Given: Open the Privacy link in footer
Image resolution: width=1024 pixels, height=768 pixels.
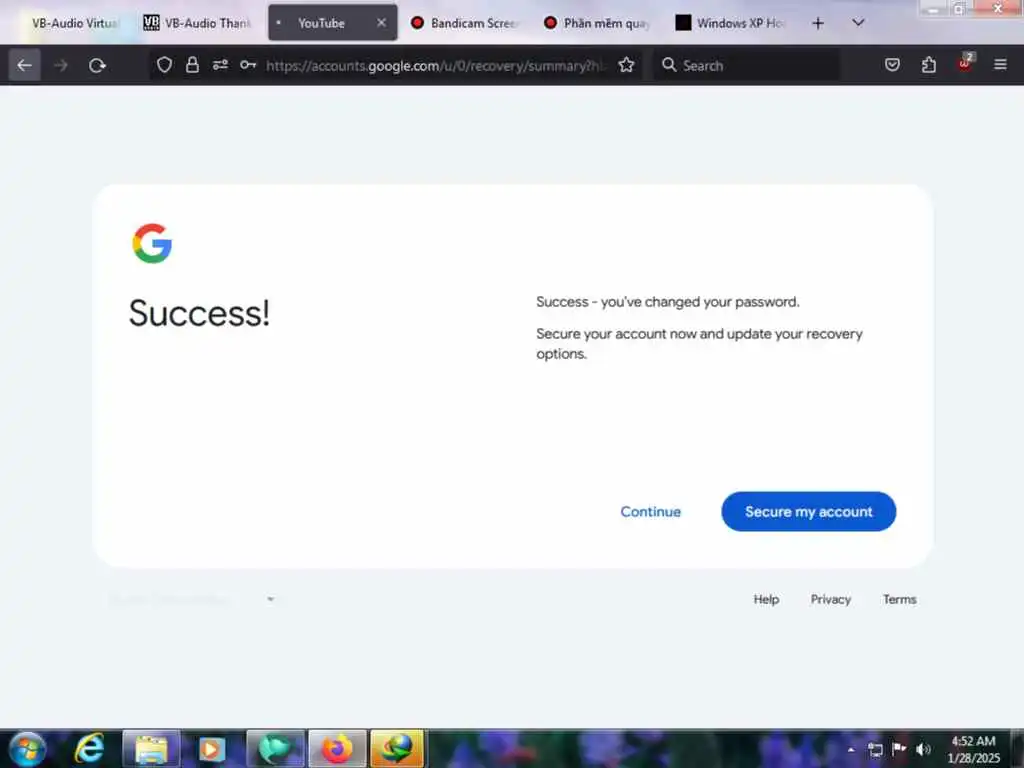Looking at the screenshot, I should coord(831,599).
